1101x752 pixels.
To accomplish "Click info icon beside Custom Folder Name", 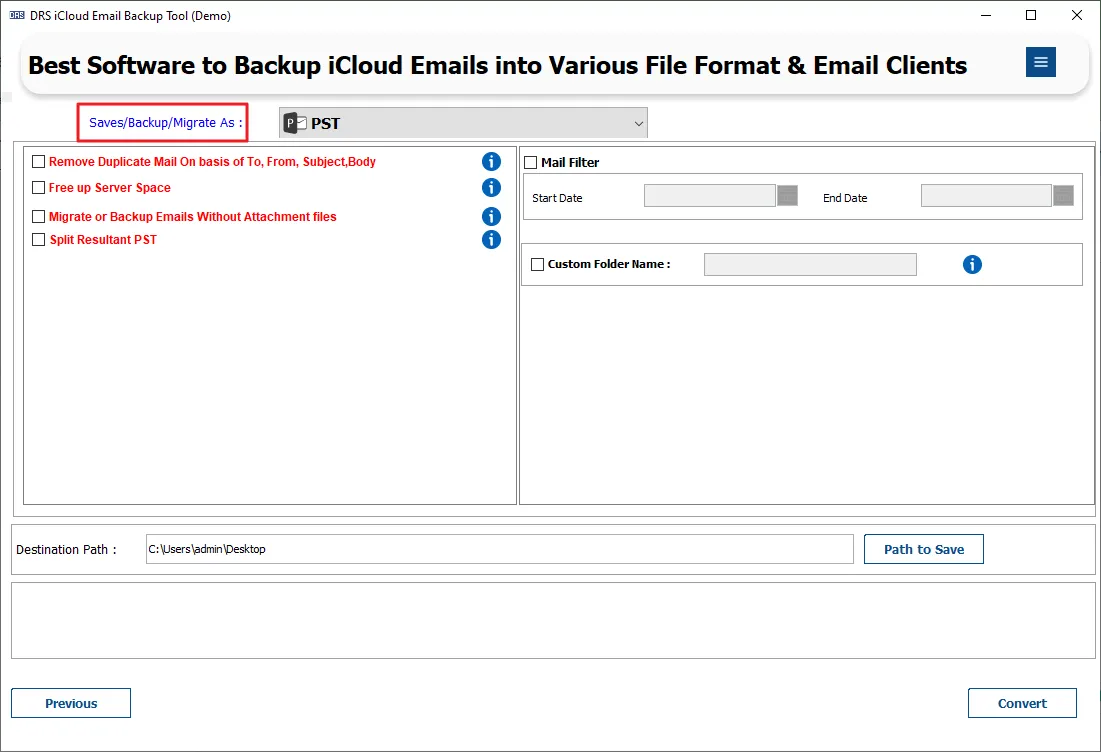I will [972, 265].
